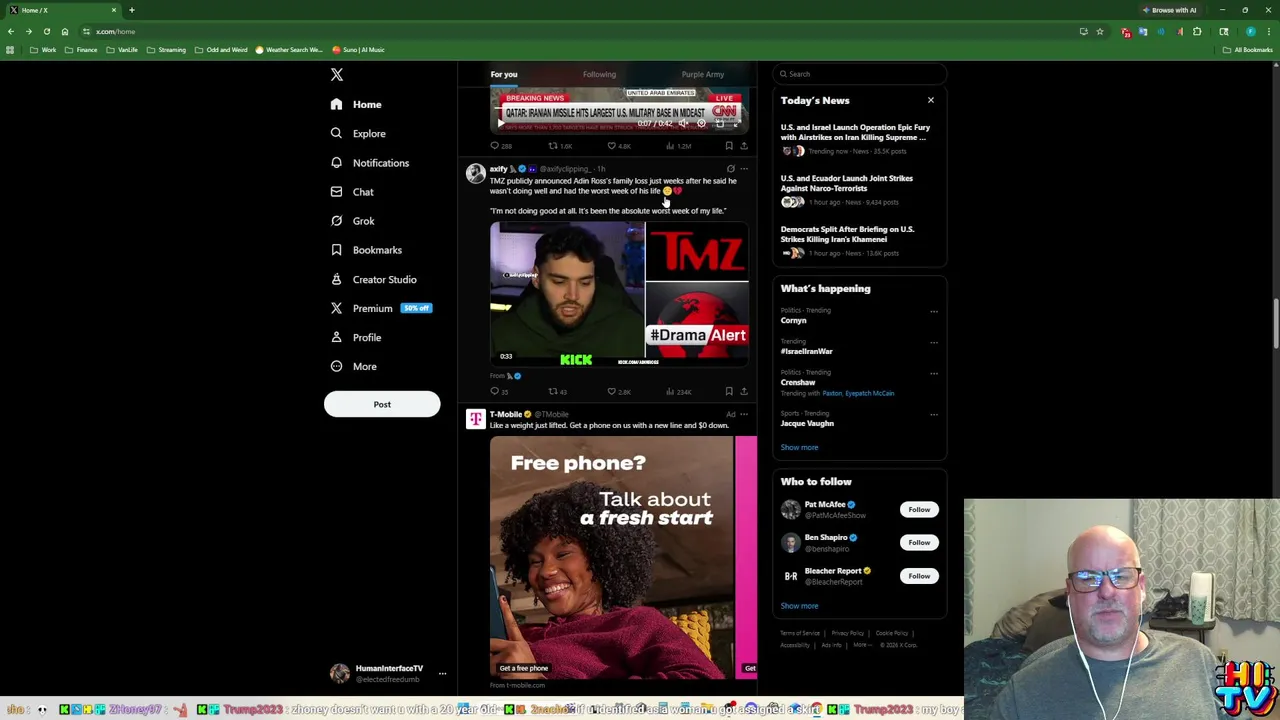Expand the More menu in sidebar

[353, 366]
